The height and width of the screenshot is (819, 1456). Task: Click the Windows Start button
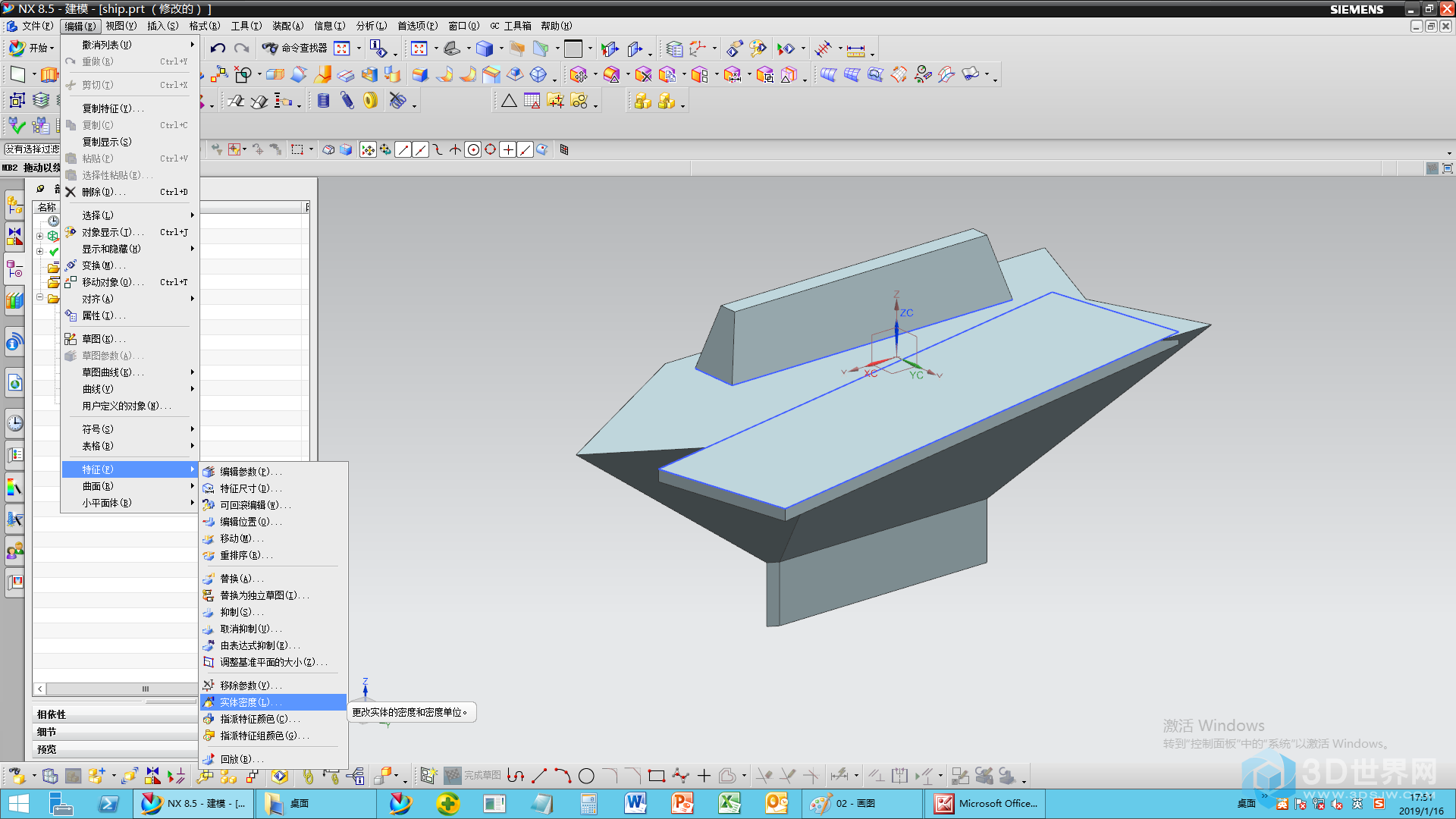pos(19,803)
